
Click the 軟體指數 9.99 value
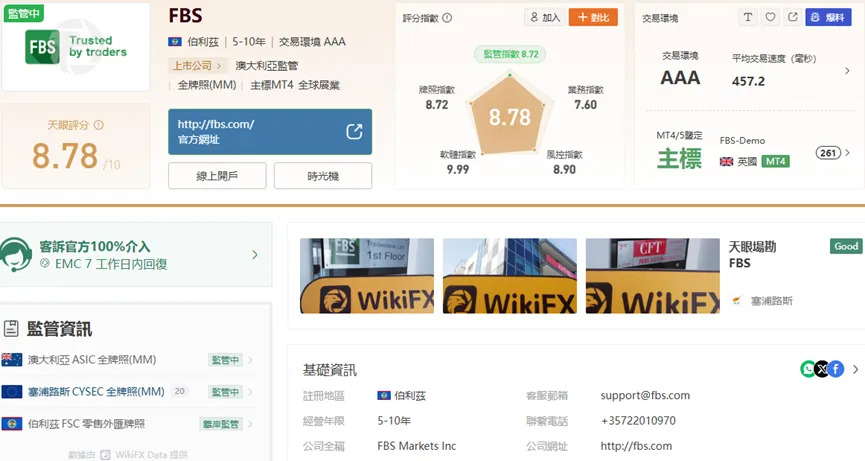click(x=458, y=169)
